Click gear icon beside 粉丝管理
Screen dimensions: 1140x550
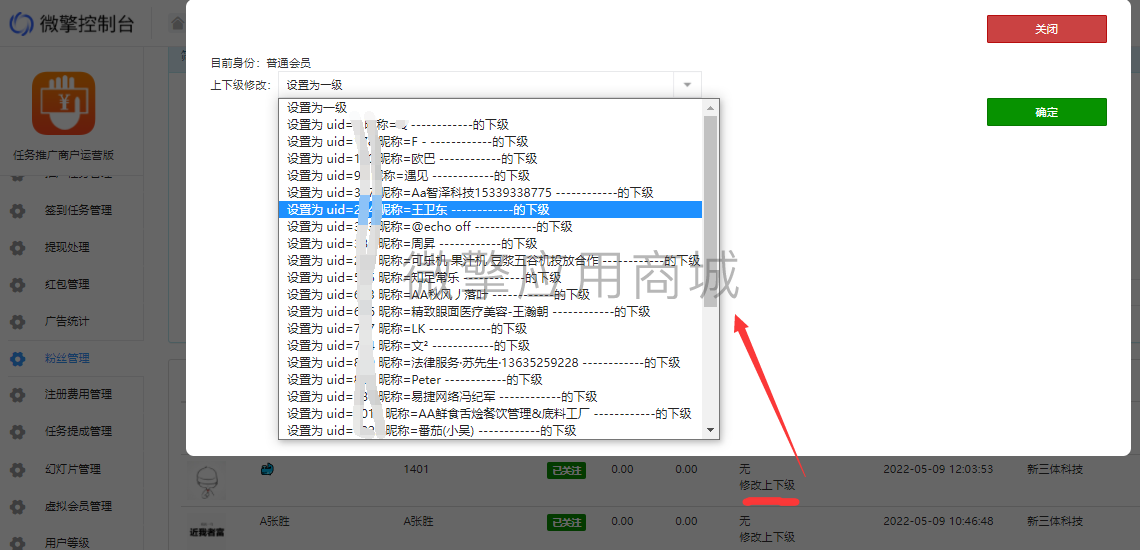click(x=17, y=358)
